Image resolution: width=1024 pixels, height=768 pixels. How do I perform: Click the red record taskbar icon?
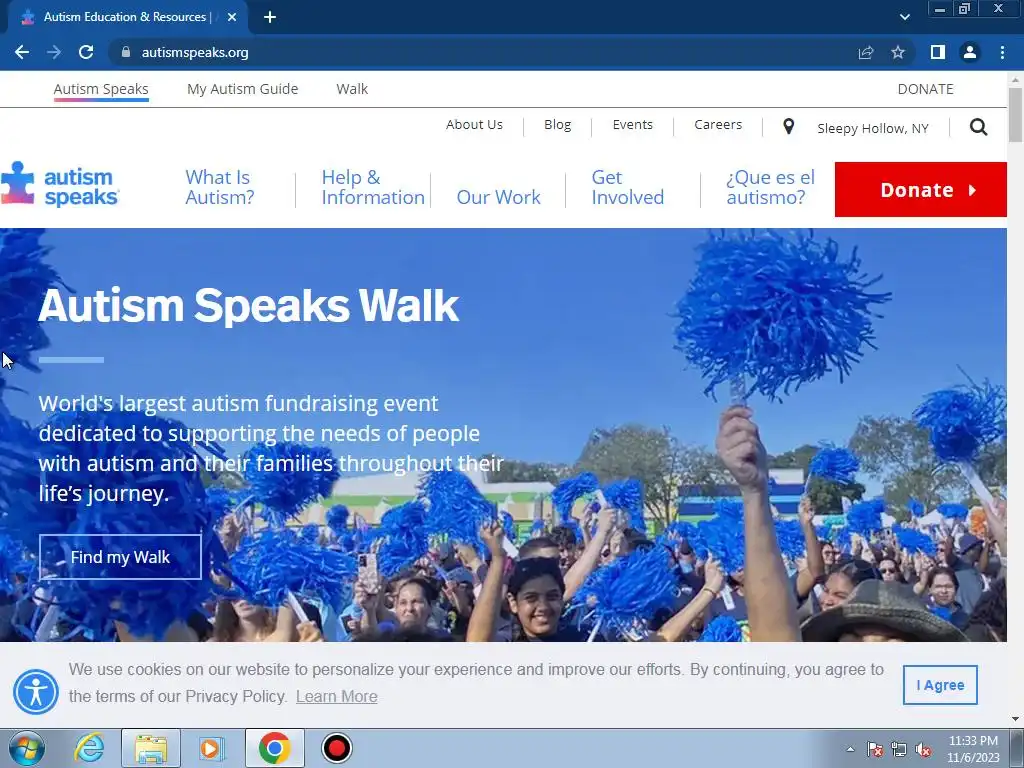click(x=337, y=748)
